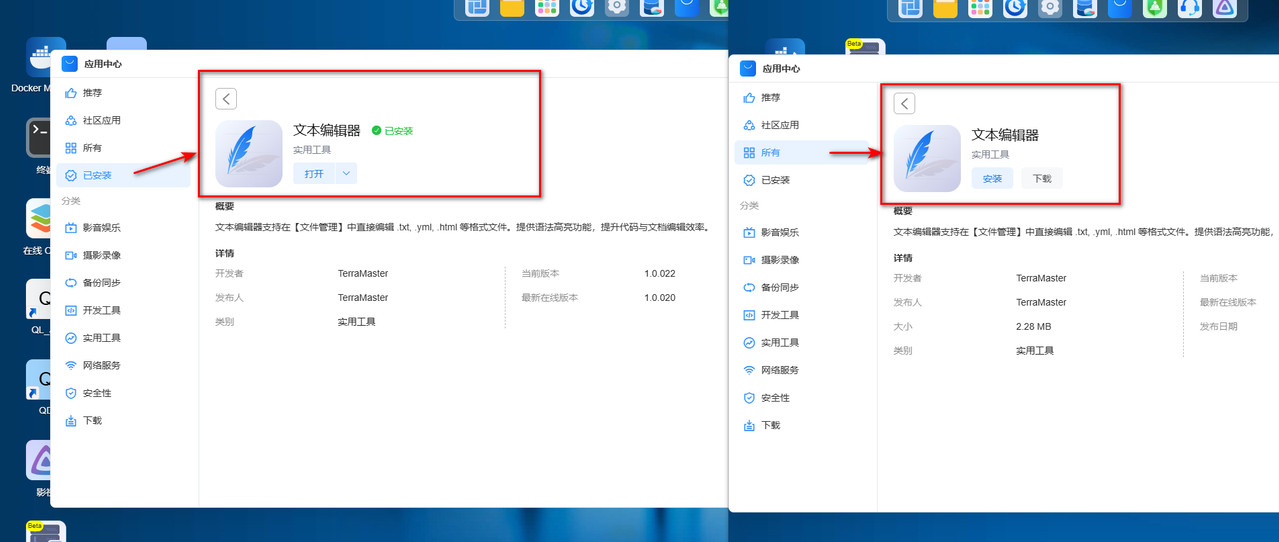Click 开发者 TerraMaster value in left window
This screenshot has width=1279, height=542.
click(363, 273)
